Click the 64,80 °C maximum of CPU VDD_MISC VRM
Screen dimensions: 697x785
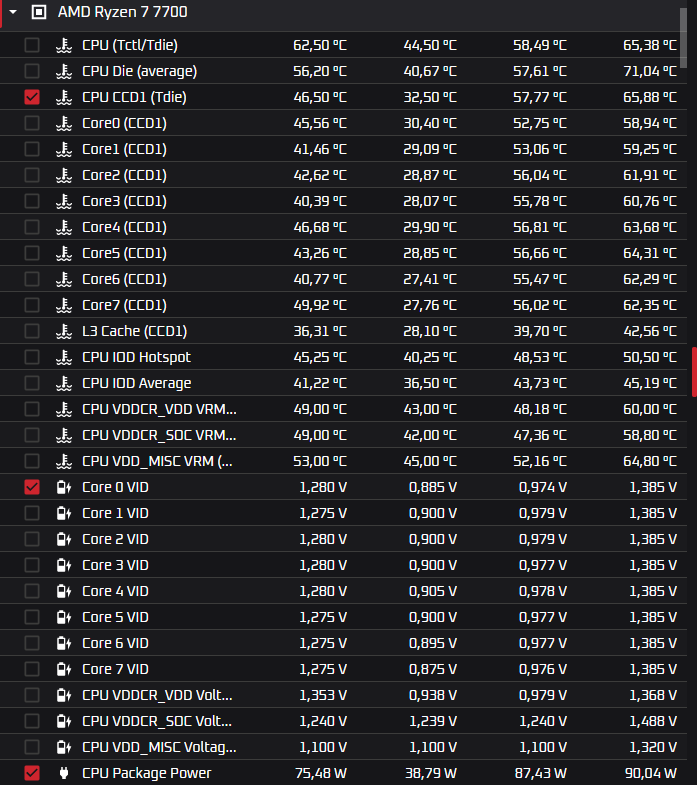coord(650,461)
